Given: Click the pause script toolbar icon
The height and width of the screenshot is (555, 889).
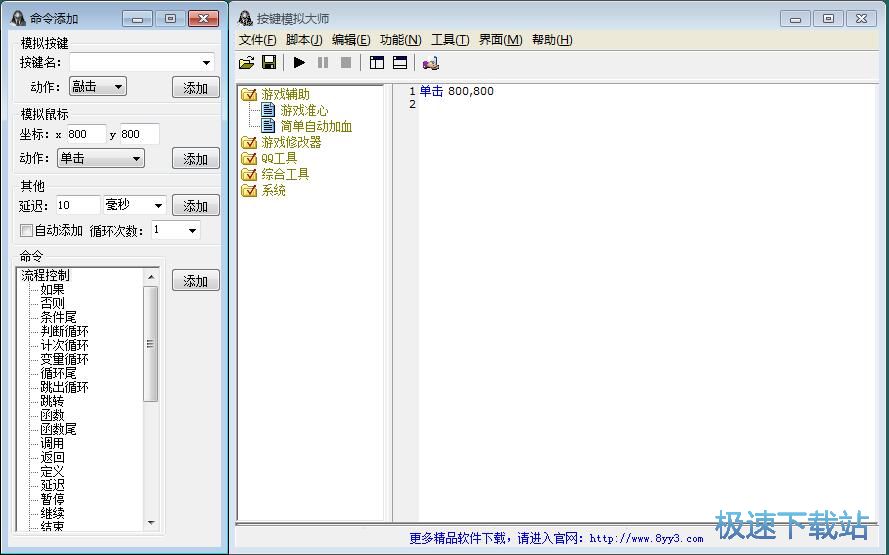Looking at the screenshot, I should (x=323, y=63).
